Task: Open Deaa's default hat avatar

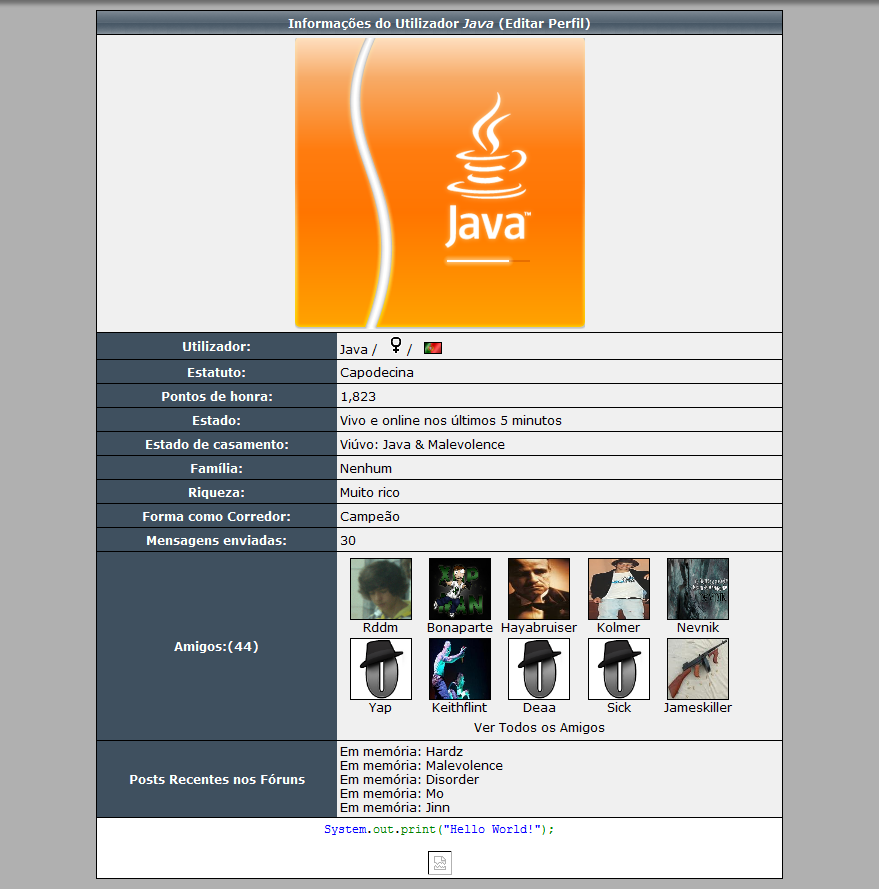Action: (539, 669)
